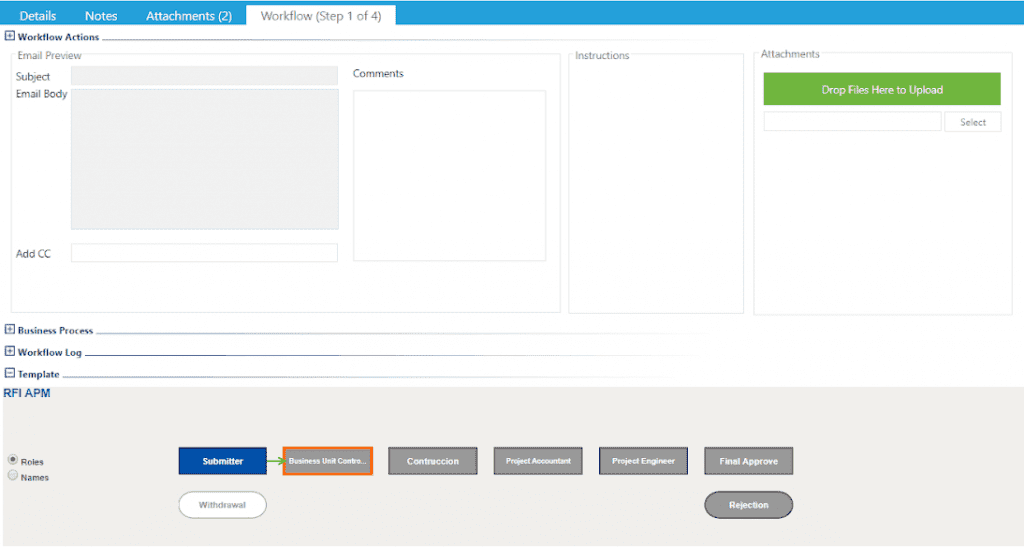Viewport: 1024px width, 547px height.
Task: Expand the Workflow Log section
Action: [x=10, y=352]
